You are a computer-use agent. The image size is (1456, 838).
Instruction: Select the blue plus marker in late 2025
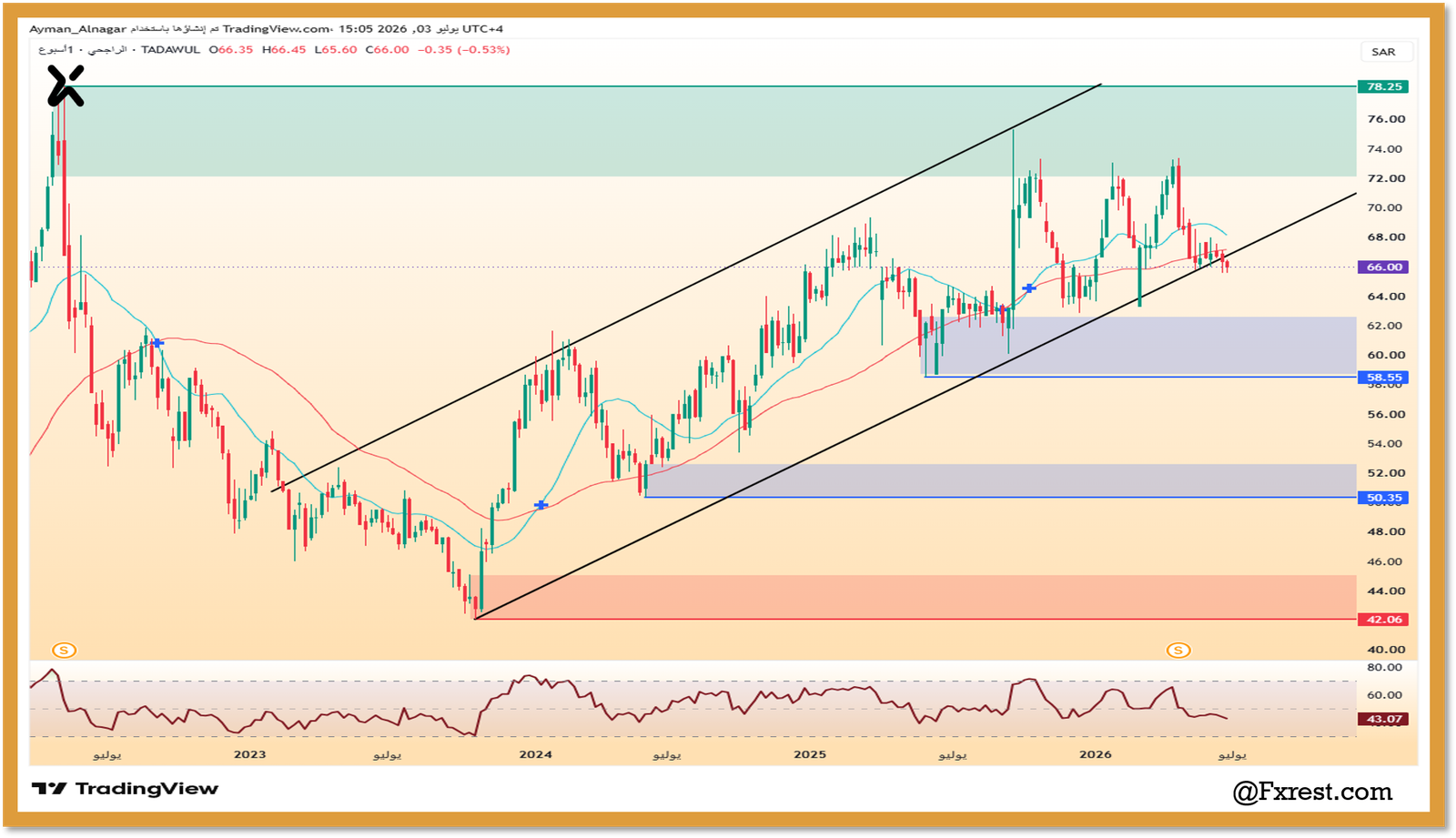coord(1028,288)
